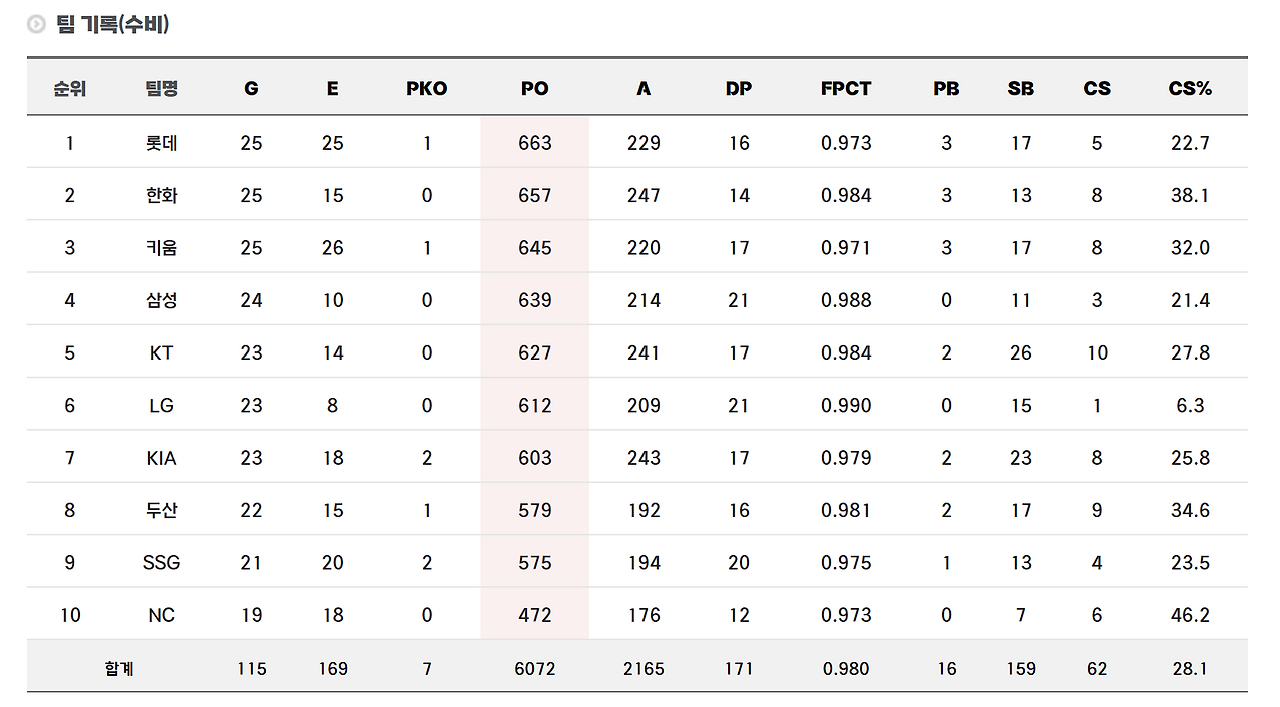The width and height of the screenshot is (1280, 707).
Task: Click the SB column header
Action: pos(1021,88)
